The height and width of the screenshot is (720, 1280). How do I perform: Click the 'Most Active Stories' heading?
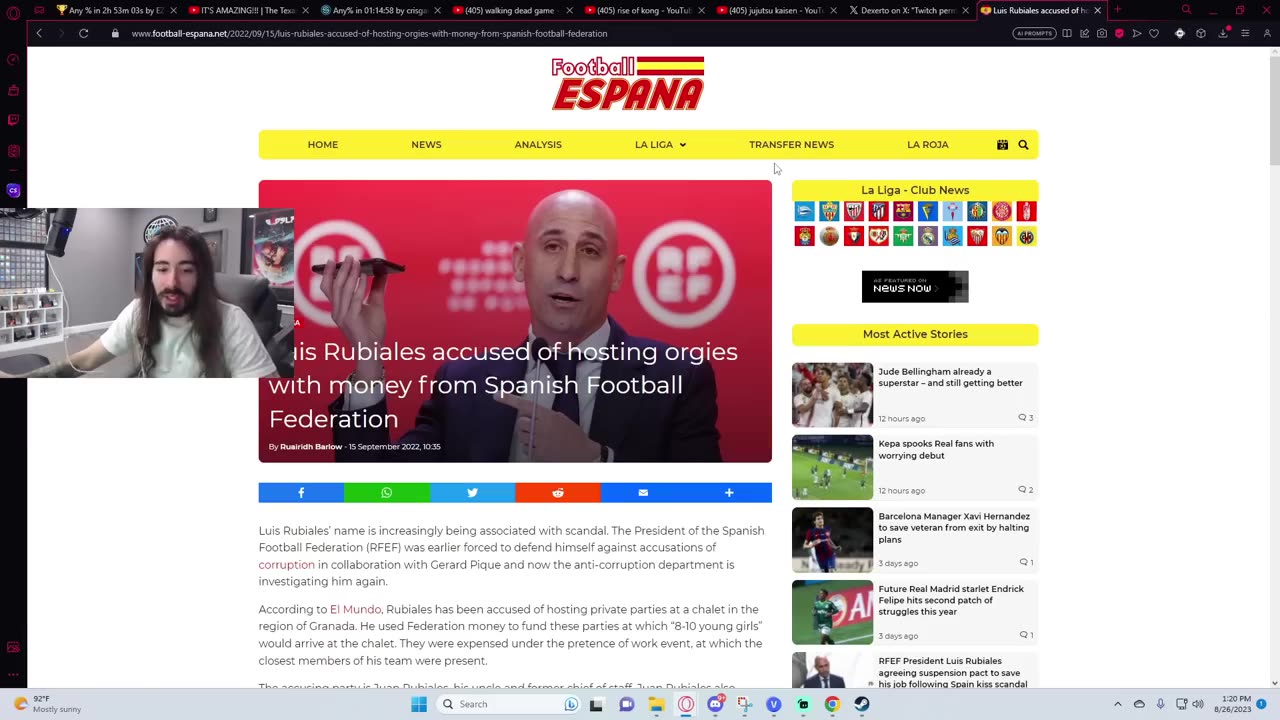tap(915, 334)
